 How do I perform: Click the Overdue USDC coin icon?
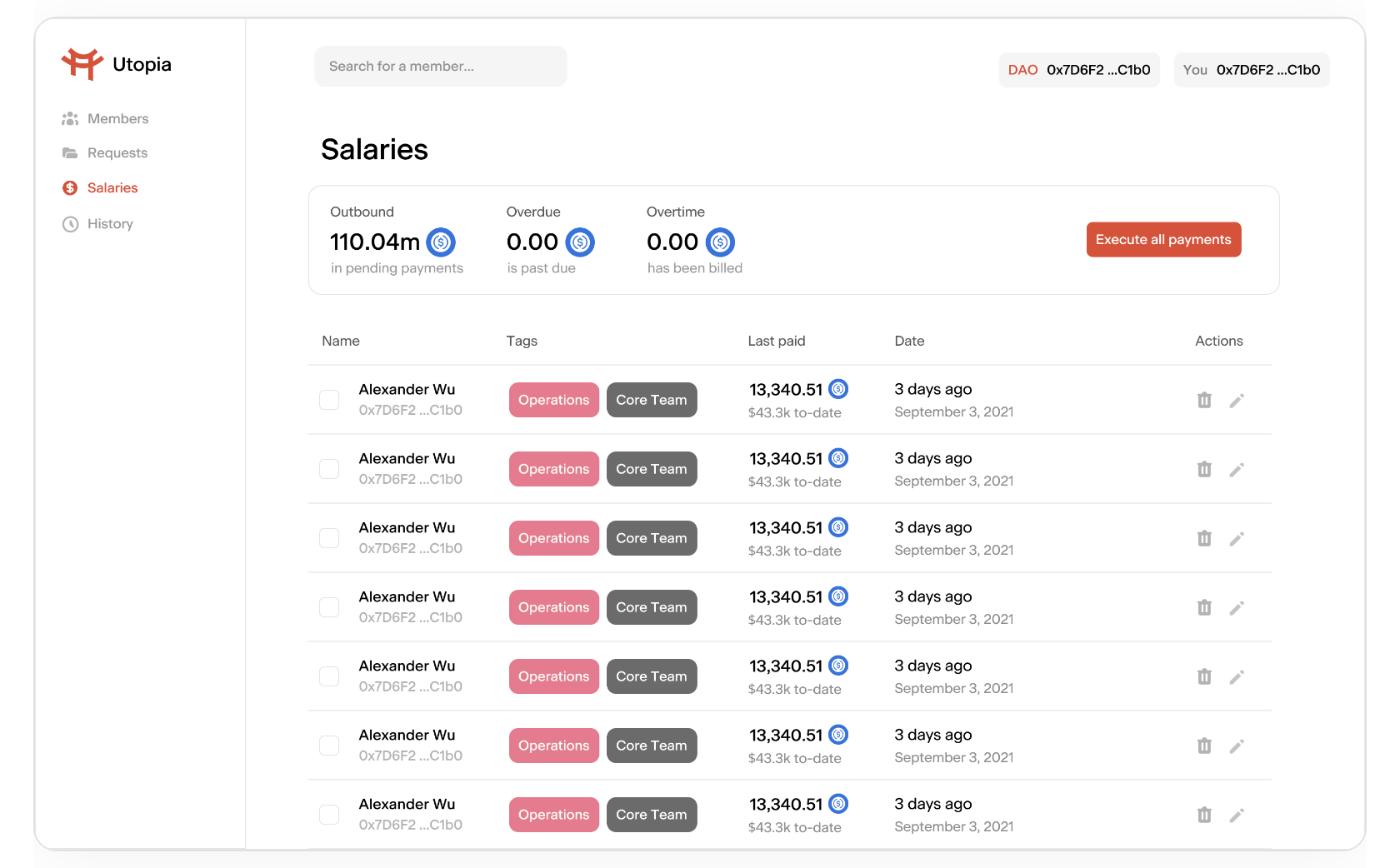pos(580,242)
